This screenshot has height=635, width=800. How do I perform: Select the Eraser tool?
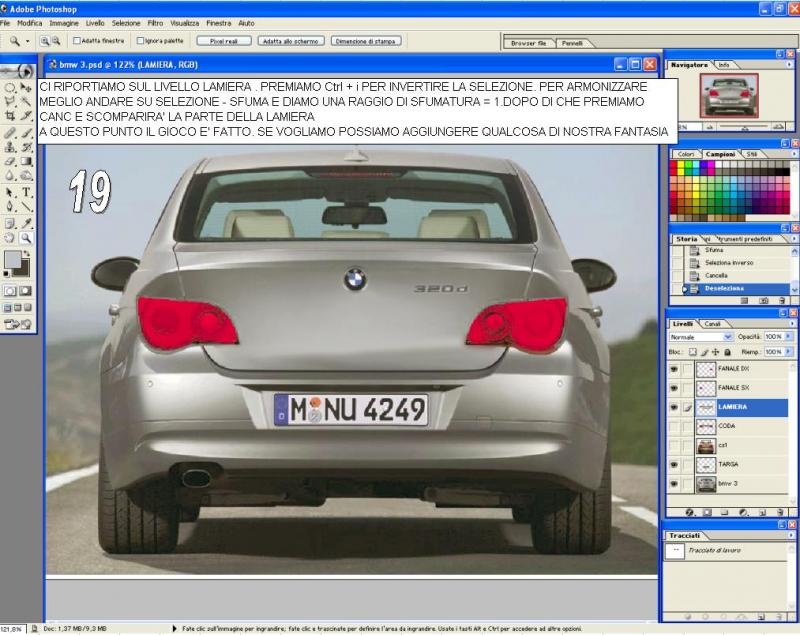click(10, 162)
